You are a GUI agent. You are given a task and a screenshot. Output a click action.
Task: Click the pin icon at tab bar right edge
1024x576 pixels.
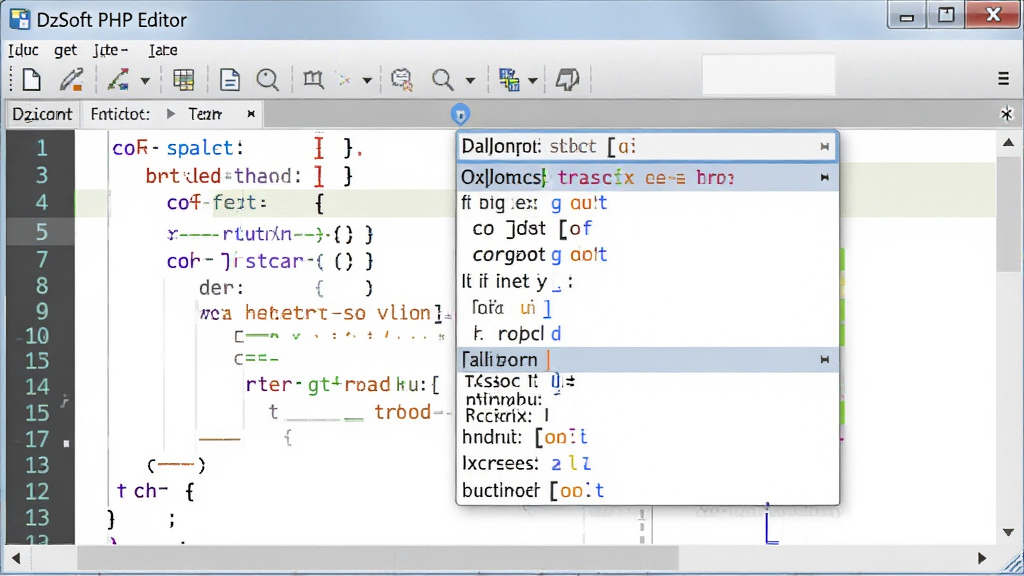1006,114
